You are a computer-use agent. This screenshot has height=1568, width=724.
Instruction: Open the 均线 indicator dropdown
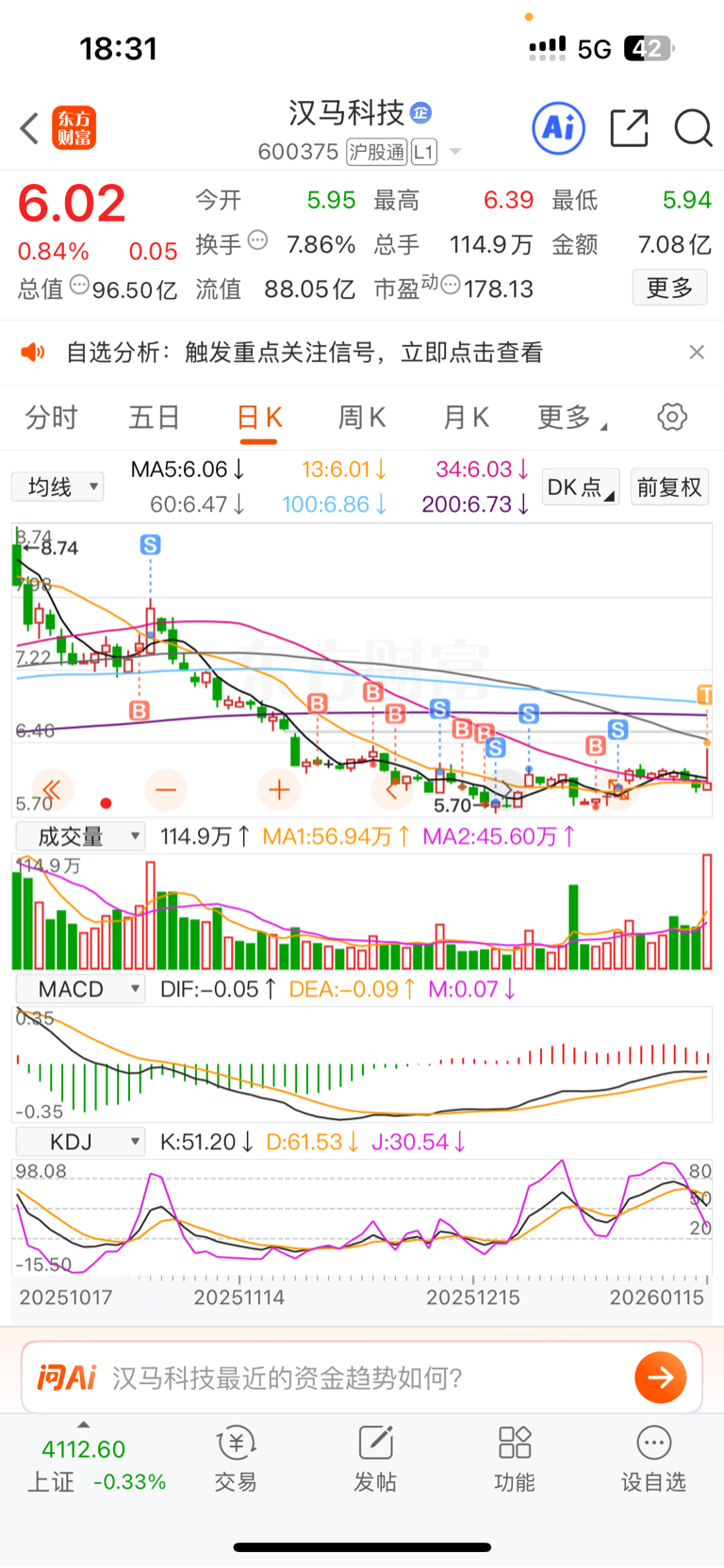click(58, 487)
